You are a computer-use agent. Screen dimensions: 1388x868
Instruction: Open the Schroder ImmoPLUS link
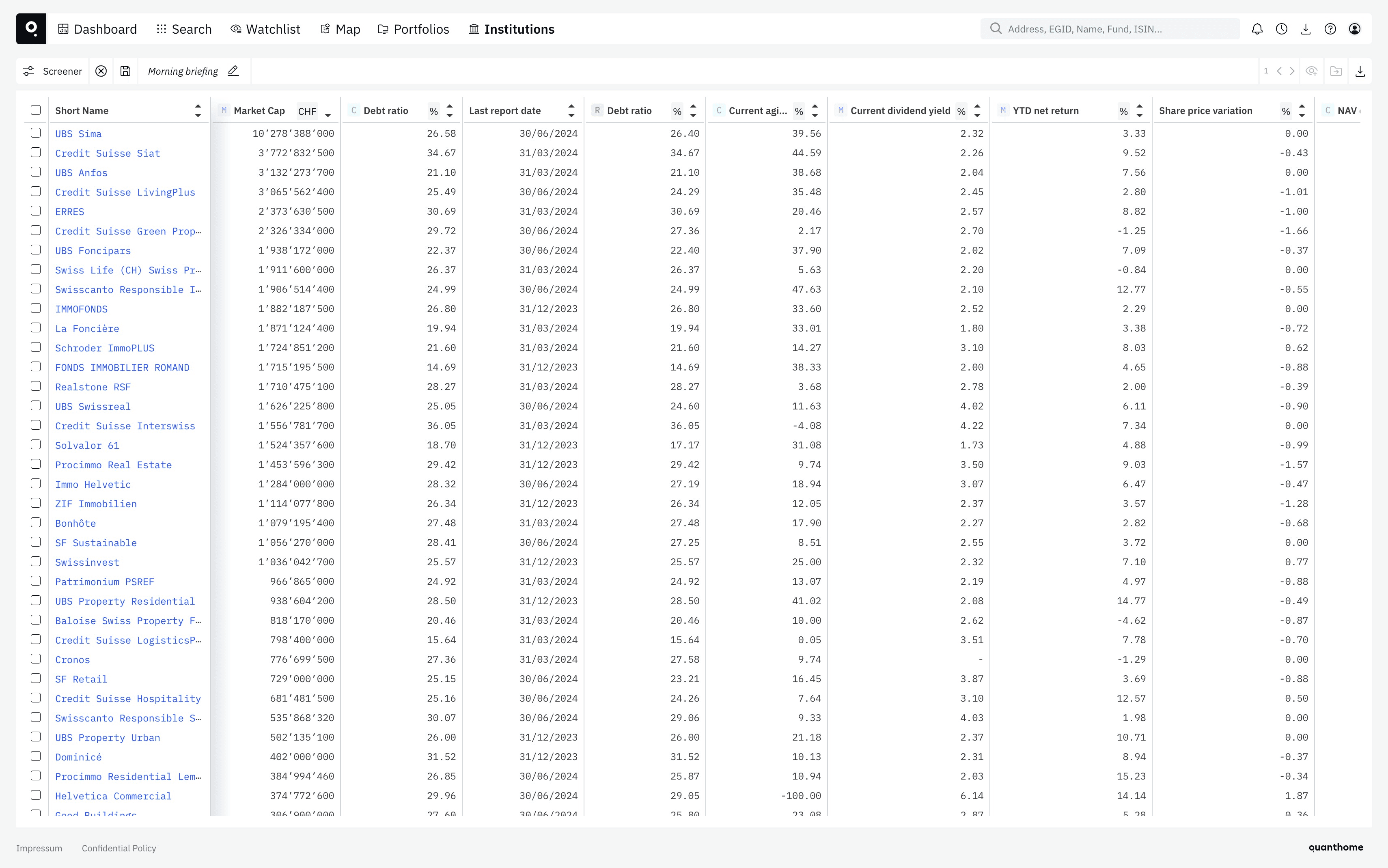104,348
